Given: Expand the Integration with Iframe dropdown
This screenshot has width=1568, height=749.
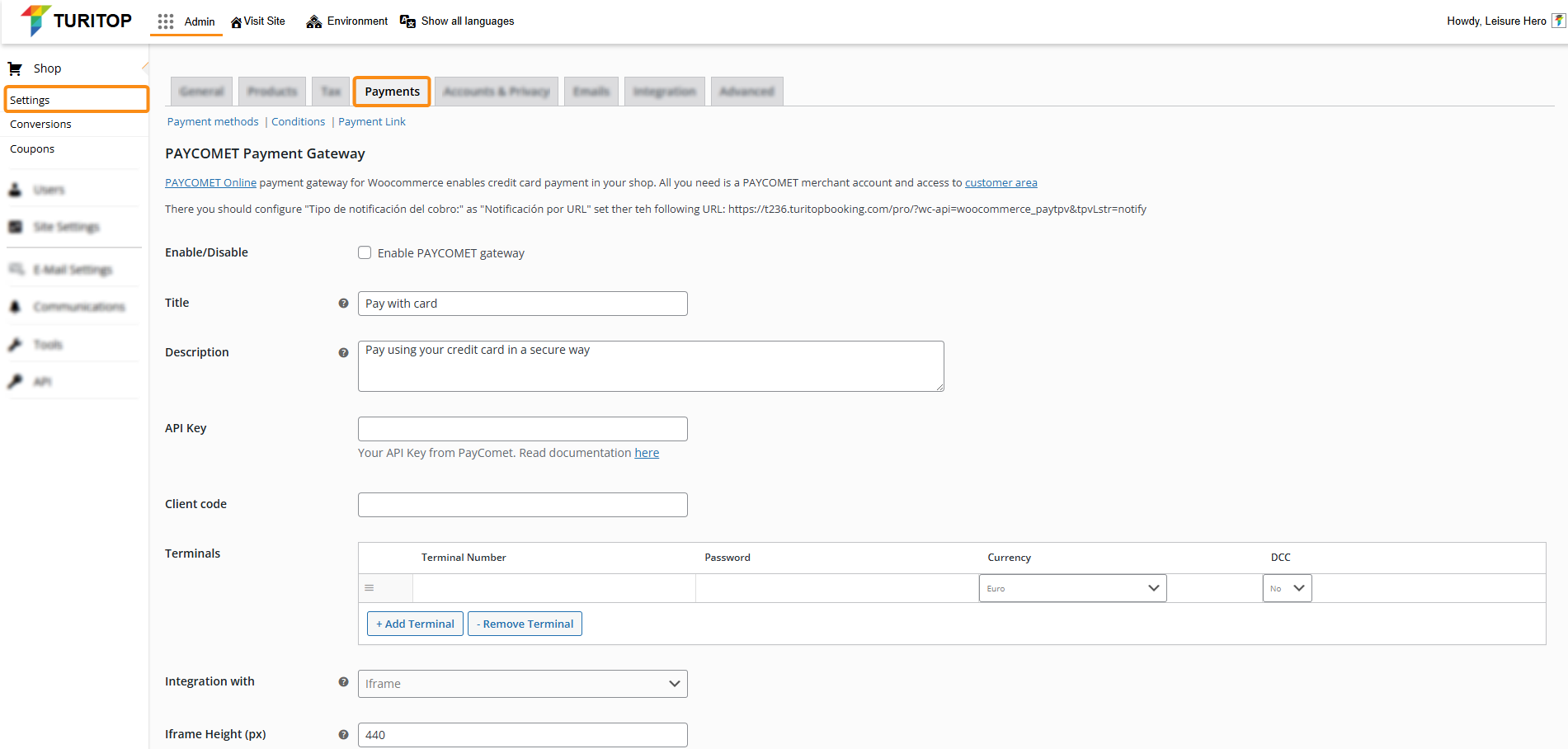Looking at the screenshot, I should (522, 684).
